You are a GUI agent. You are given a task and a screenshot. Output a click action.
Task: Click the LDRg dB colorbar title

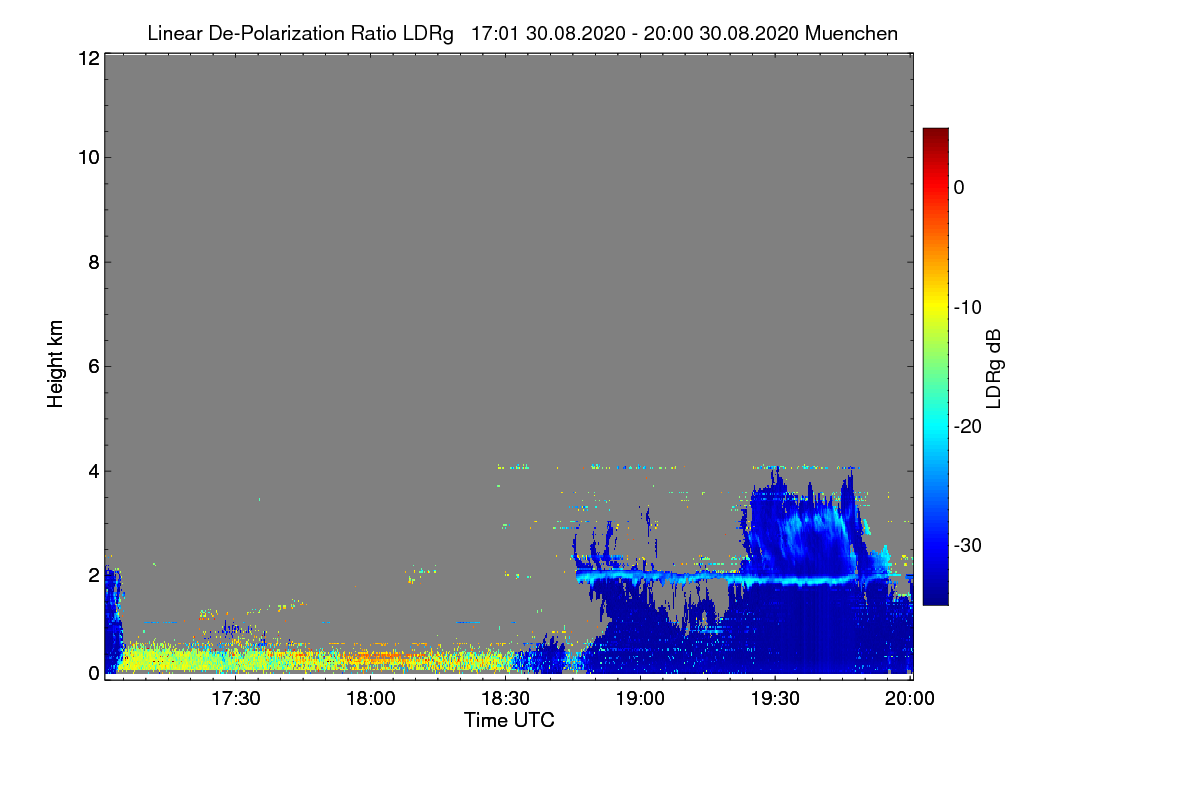[994, 367]
